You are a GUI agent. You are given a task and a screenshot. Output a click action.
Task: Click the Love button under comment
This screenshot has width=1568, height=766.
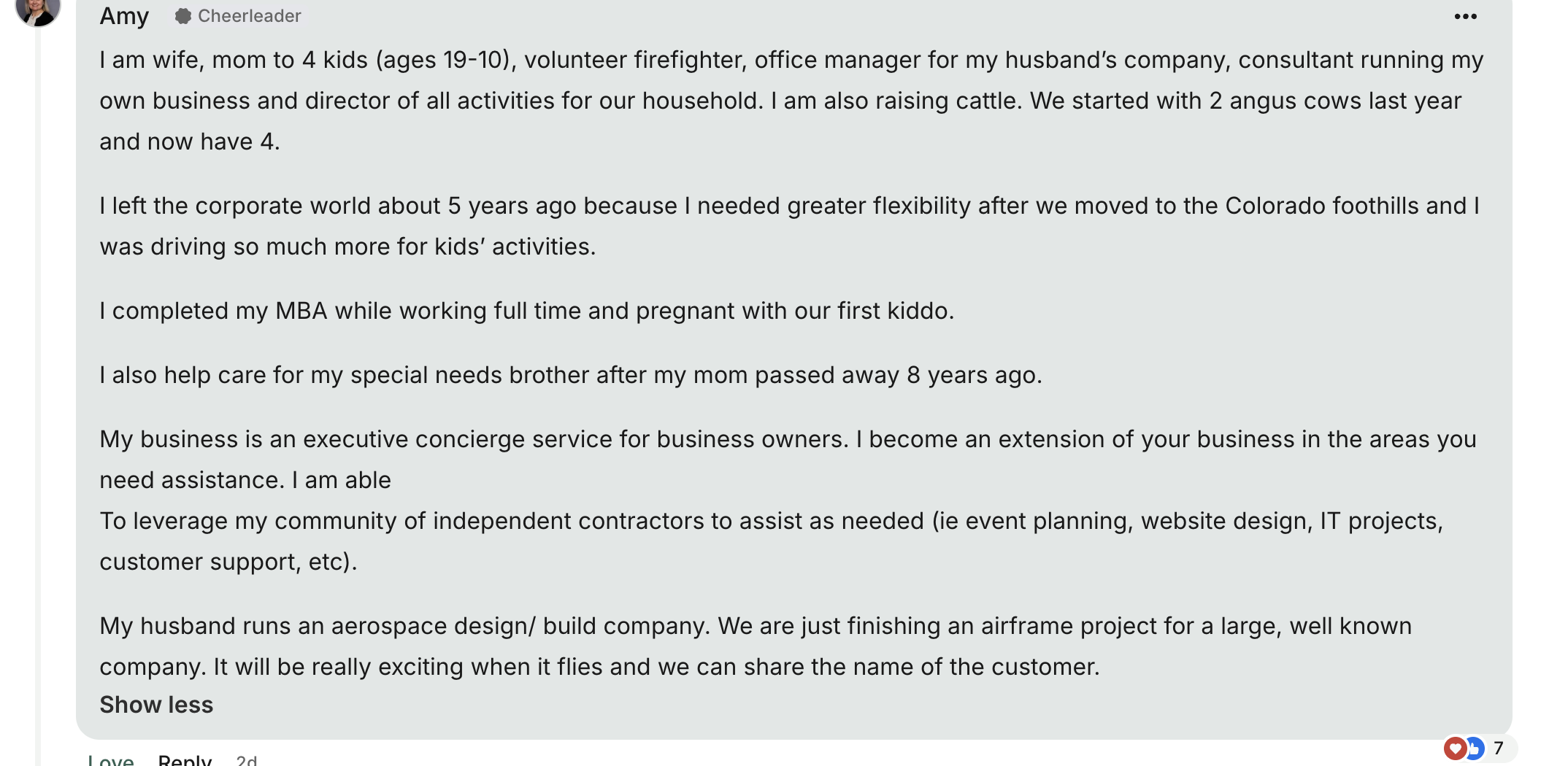pyautogui.click(x=111, y=759)
